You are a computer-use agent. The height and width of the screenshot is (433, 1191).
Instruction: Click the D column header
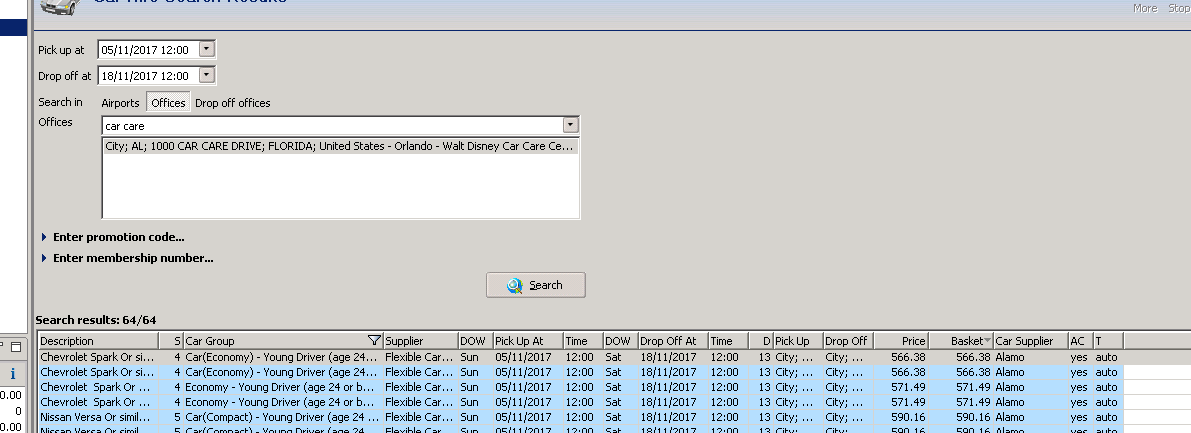click(x=761, y=341)
